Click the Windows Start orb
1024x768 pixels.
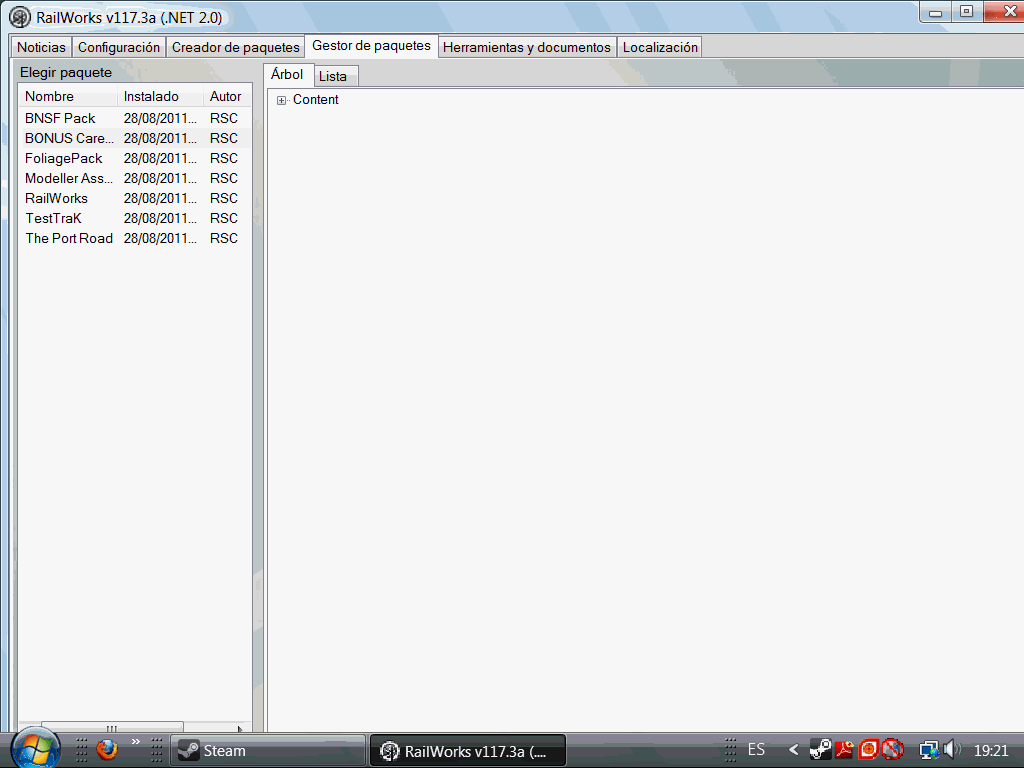34,748
